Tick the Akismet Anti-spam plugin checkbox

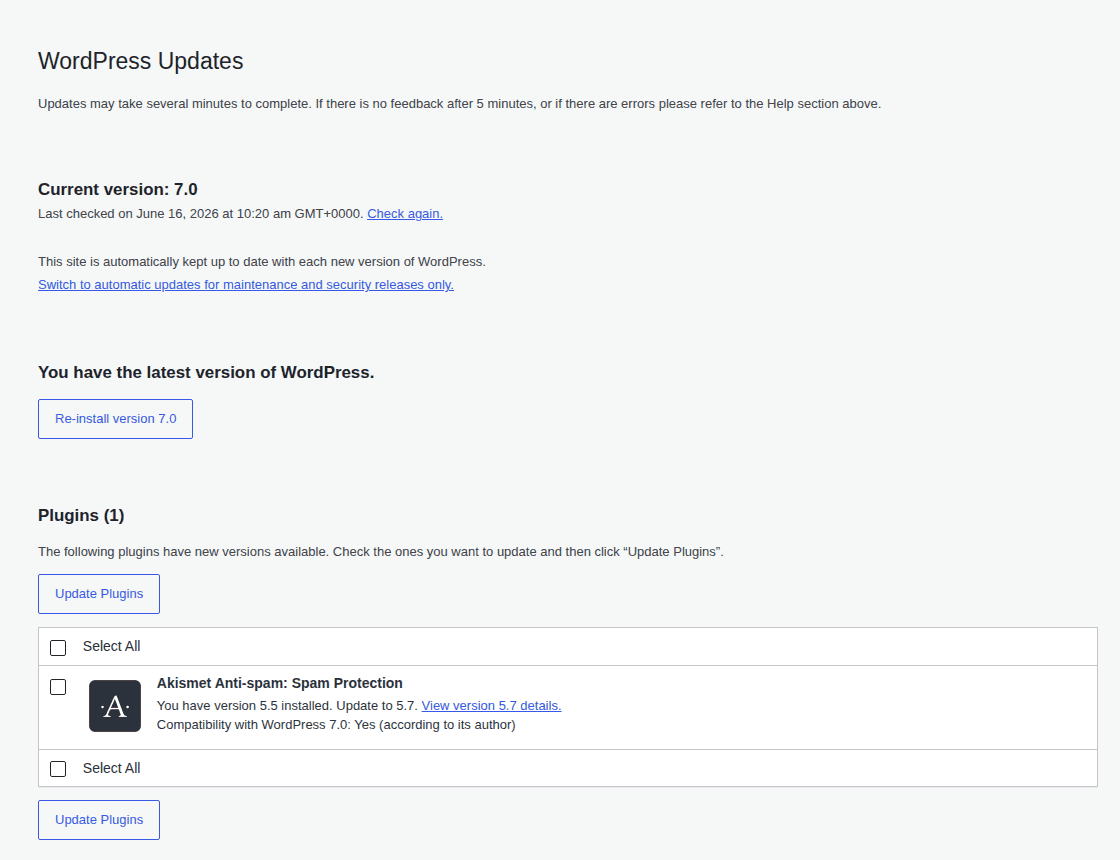[58, 687]
